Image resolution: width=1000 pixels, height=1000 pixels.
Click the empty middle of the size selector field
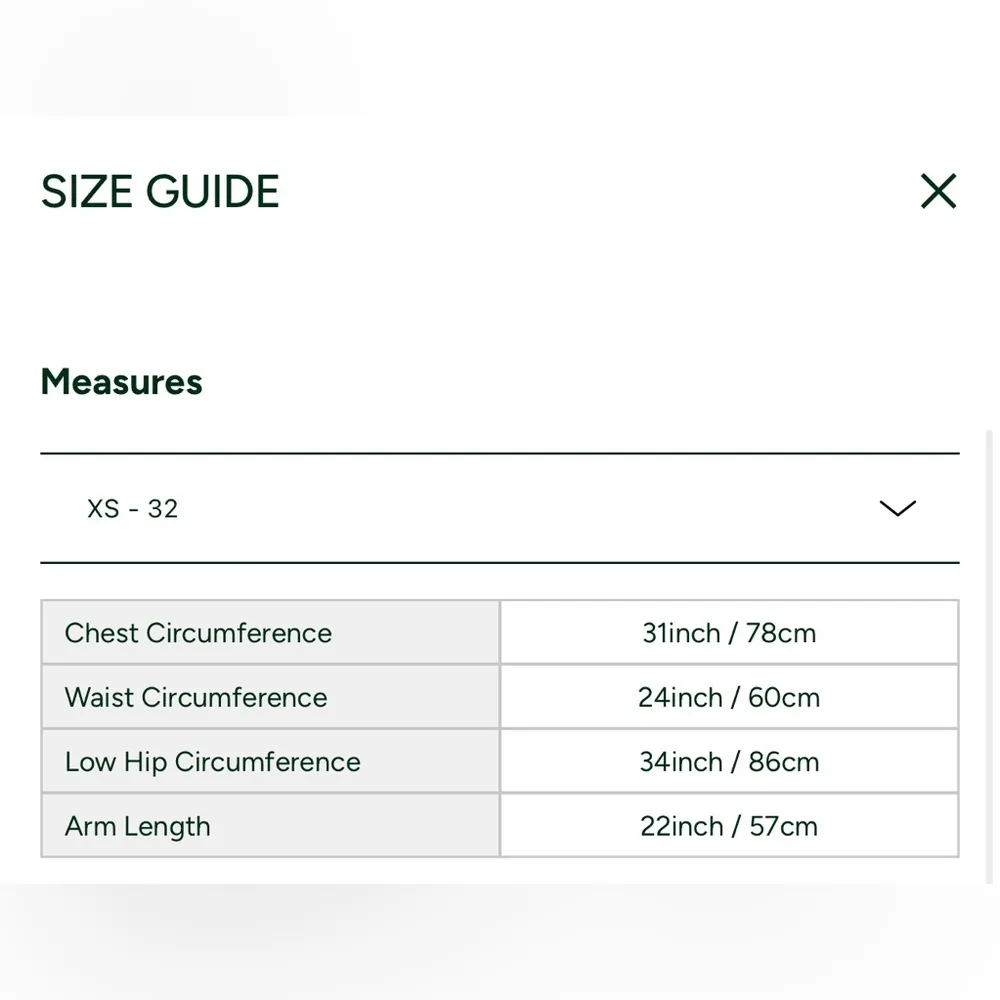(500, 508)
